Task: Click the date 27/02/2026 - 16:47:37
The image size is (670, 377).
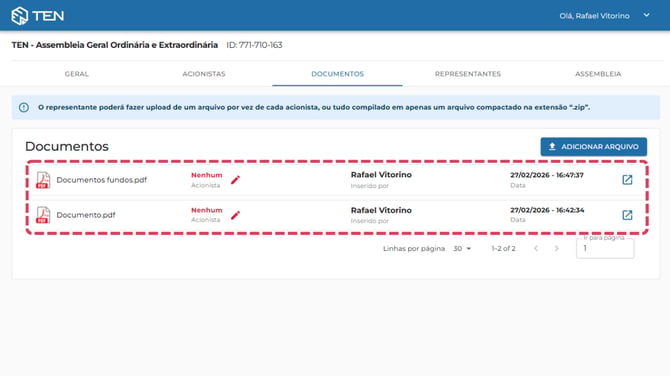Action: tap(547, 175)
